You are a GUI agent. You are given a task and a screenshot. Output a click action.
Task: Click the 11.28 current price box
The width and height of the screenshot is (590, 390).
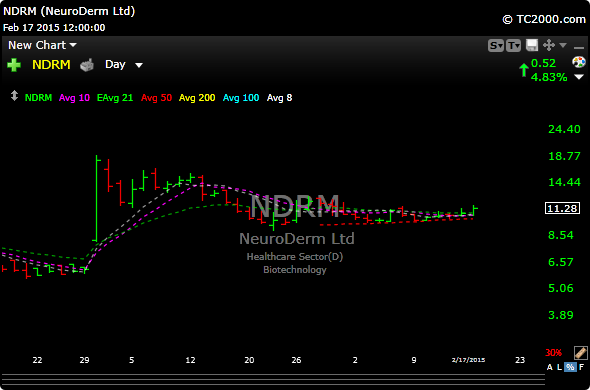click(562, 208)
